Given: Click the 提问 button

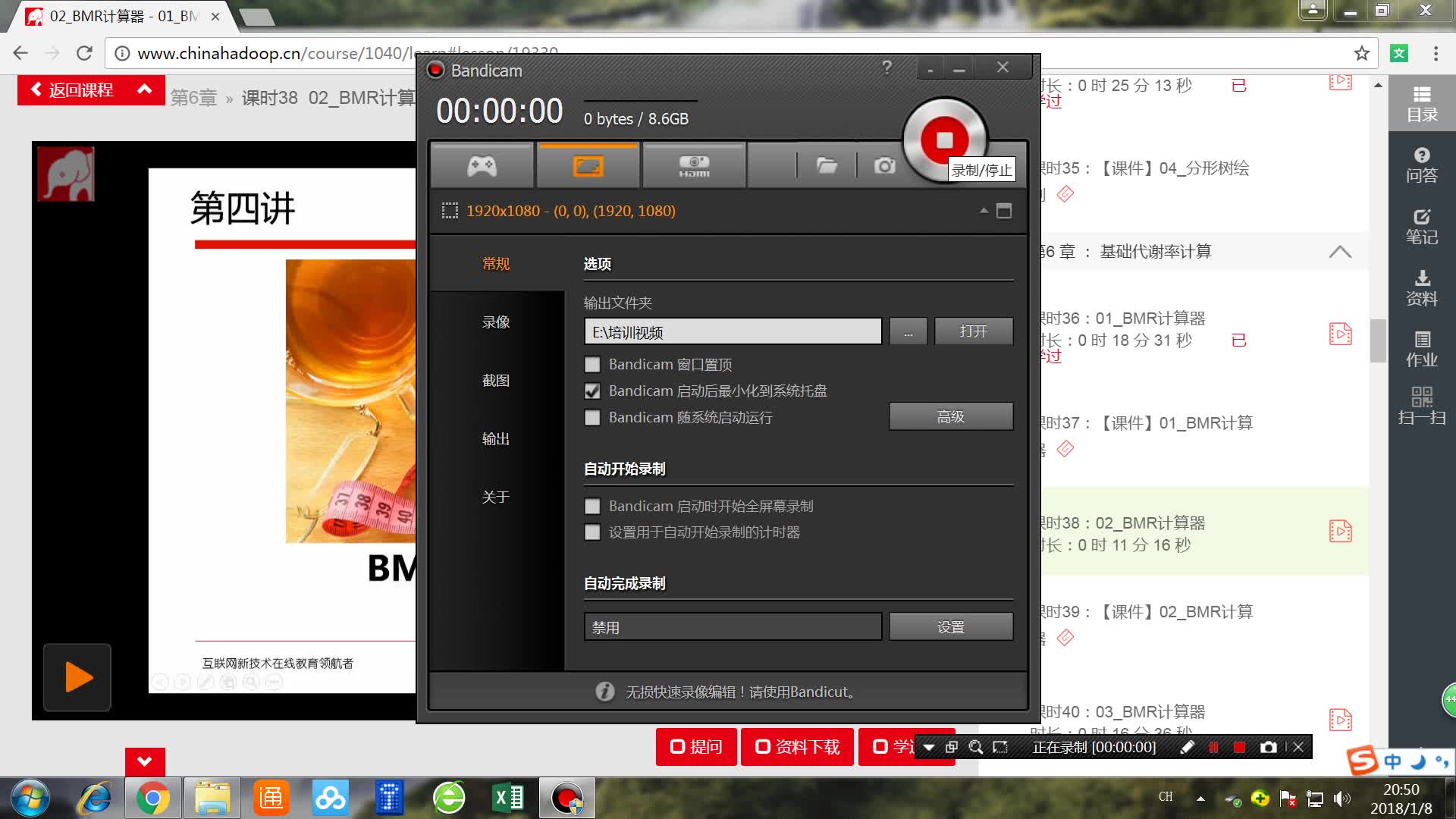Looking at the screenshot, I should (x=696, y=747).
